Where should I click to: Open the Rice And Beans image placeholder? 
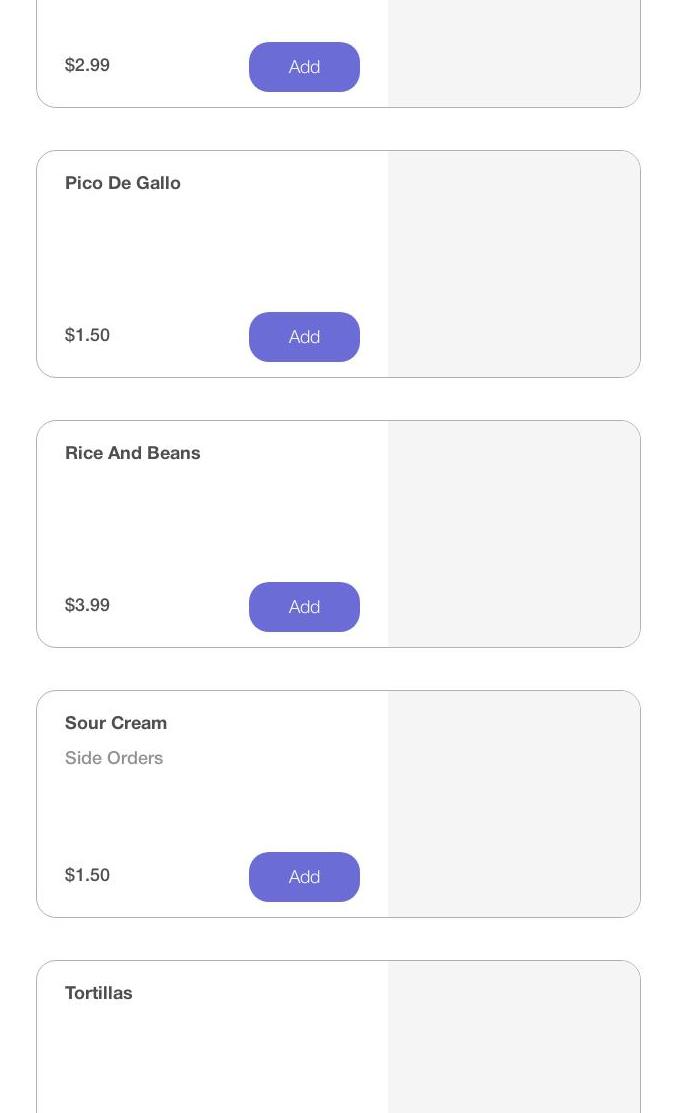point(513,534)
